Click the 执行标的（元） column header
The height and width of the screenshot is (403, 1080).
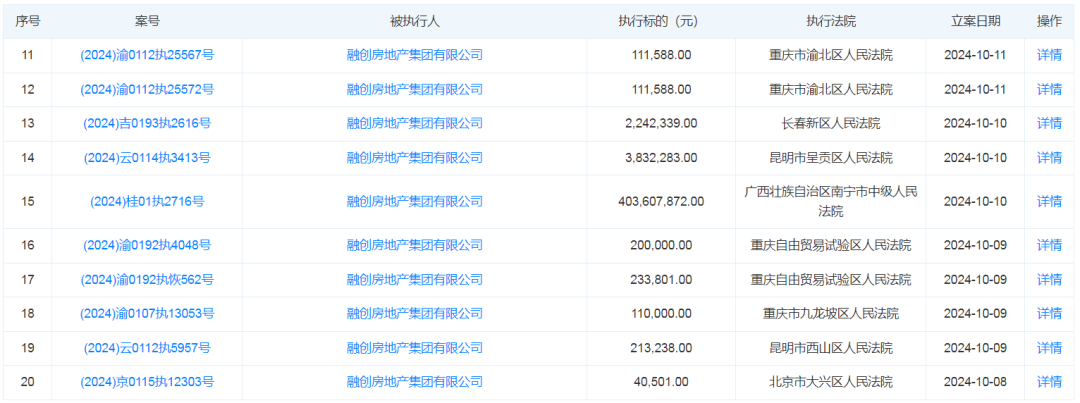(x=661, y=21)
